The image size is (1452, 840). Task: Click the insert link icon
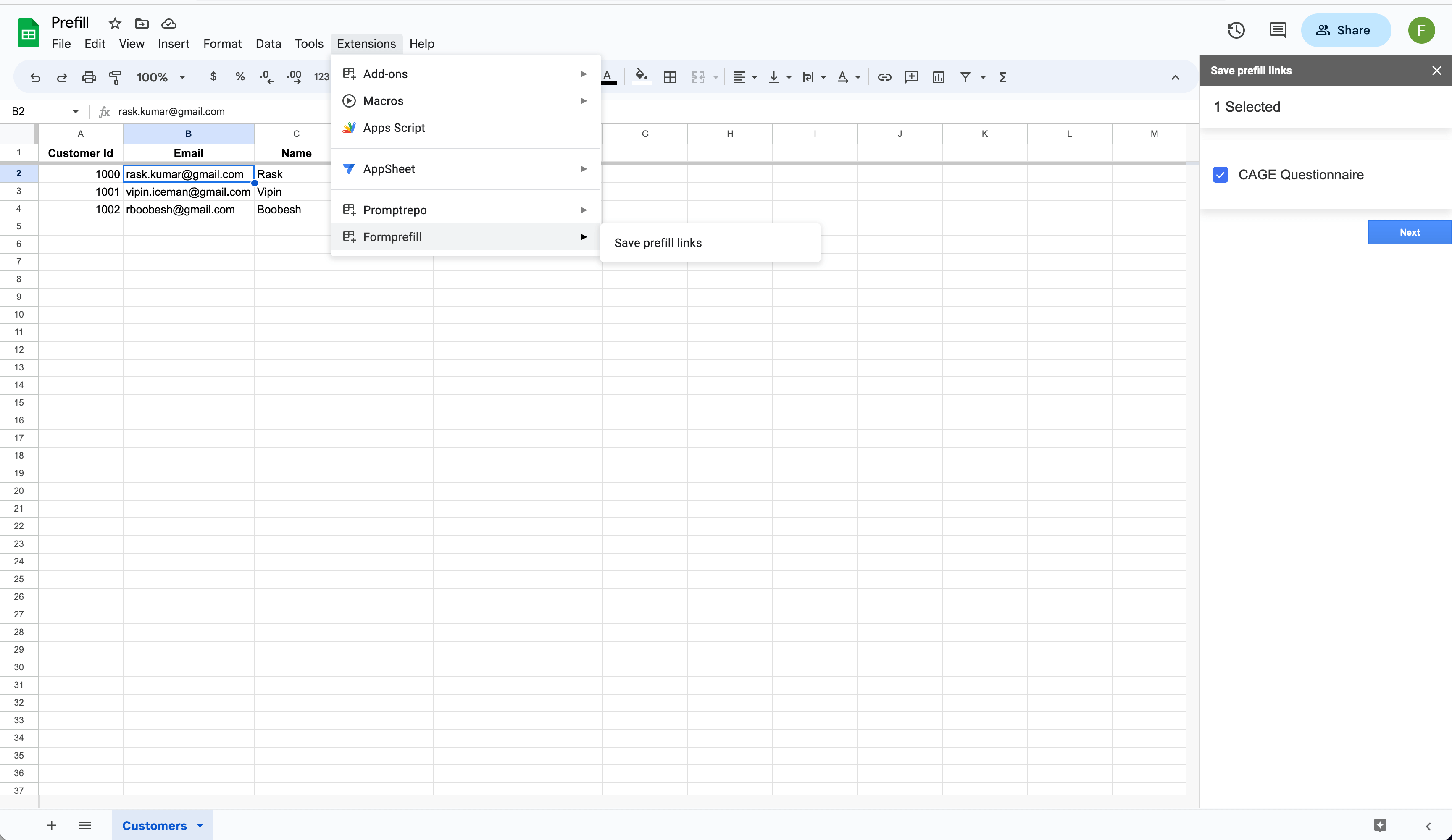pyautogui.click(x=884, y=76)
